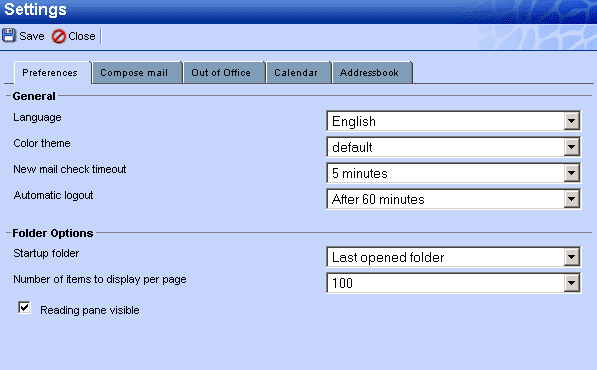This screenshot has width=597, height=370.
Task: Expand the items per page dropdown arrow
Action: pyautogui.click(x=571, y=283)
